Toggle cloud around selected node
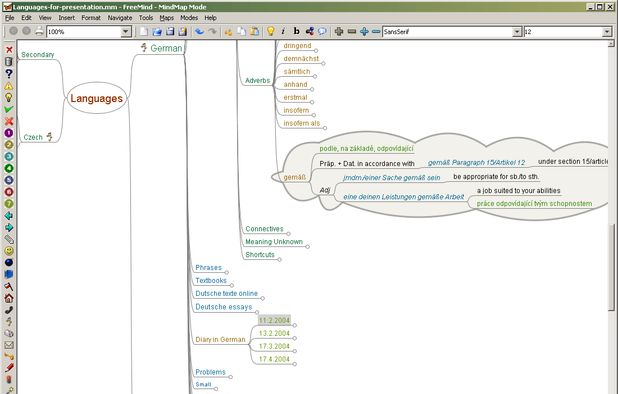Screen dimensions: 618x394 click(x=322, y=31)
